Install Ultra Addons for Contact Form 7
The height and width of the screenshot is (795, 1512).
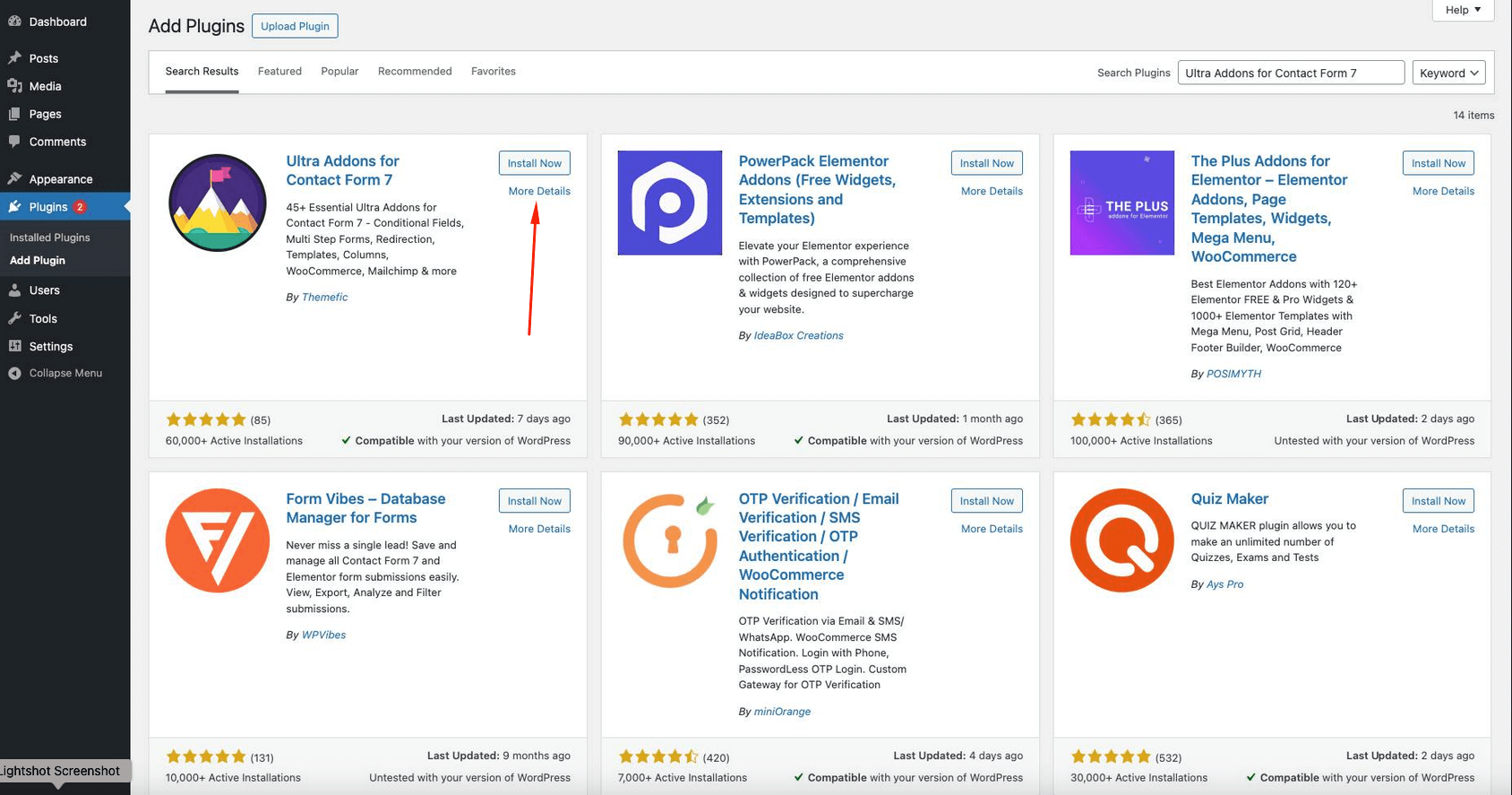tap(535, 163)
